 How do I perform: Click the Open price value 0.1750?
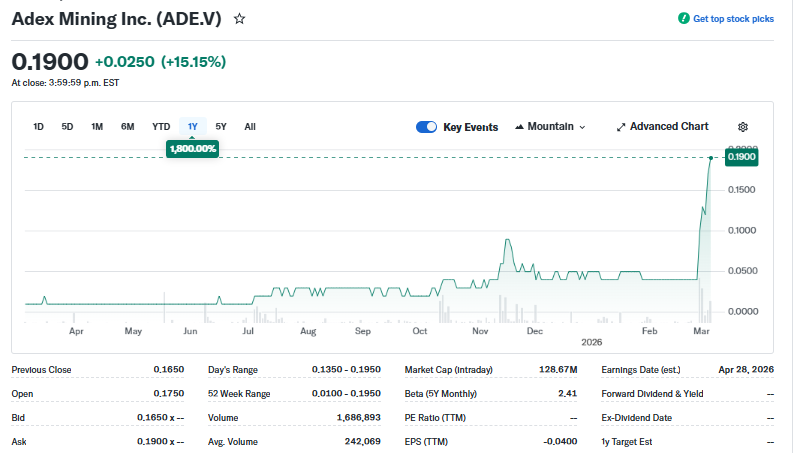[169, 393]
